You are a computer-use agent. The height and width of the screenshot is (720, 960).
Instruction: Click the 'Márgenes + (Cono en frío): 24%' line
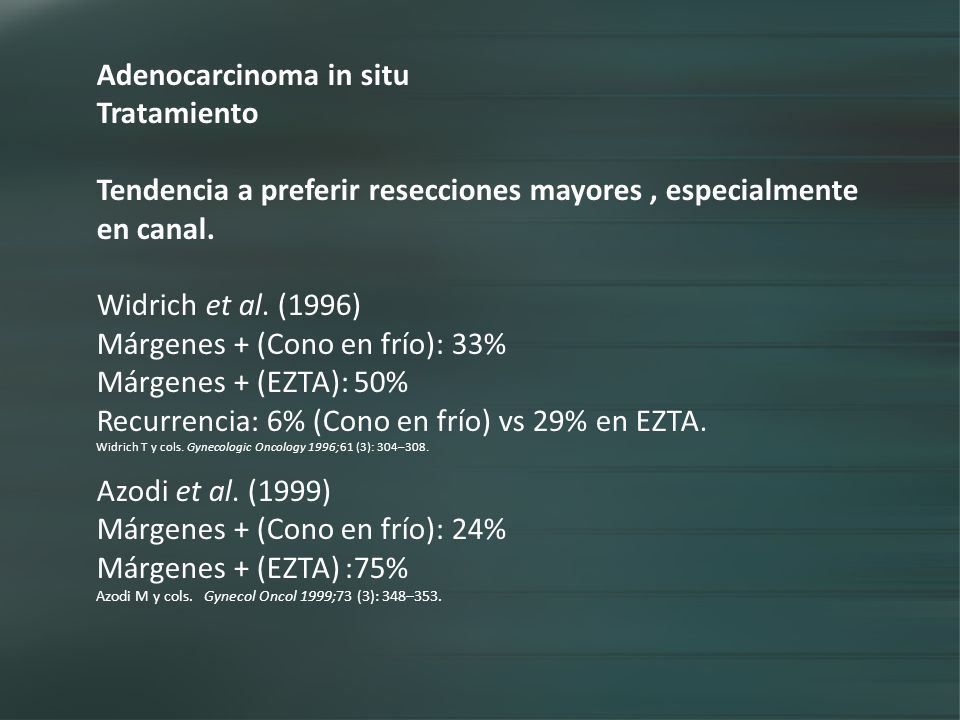(x=301, y=530)
